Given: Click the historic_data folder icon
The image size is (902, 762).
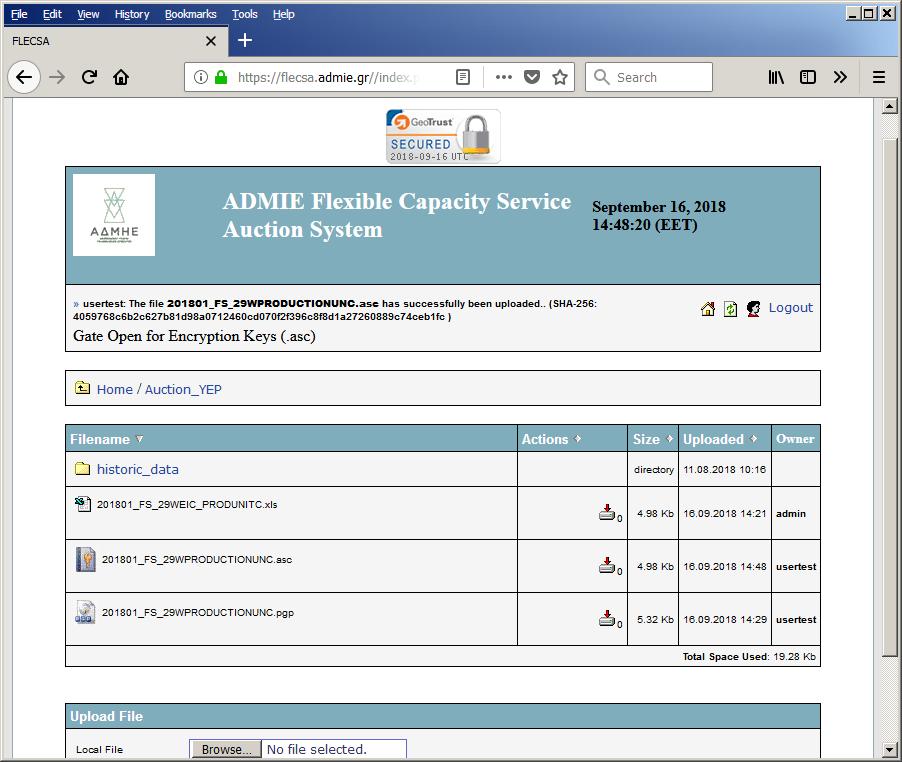Looking at the screenshot, I should click(82, 469).
